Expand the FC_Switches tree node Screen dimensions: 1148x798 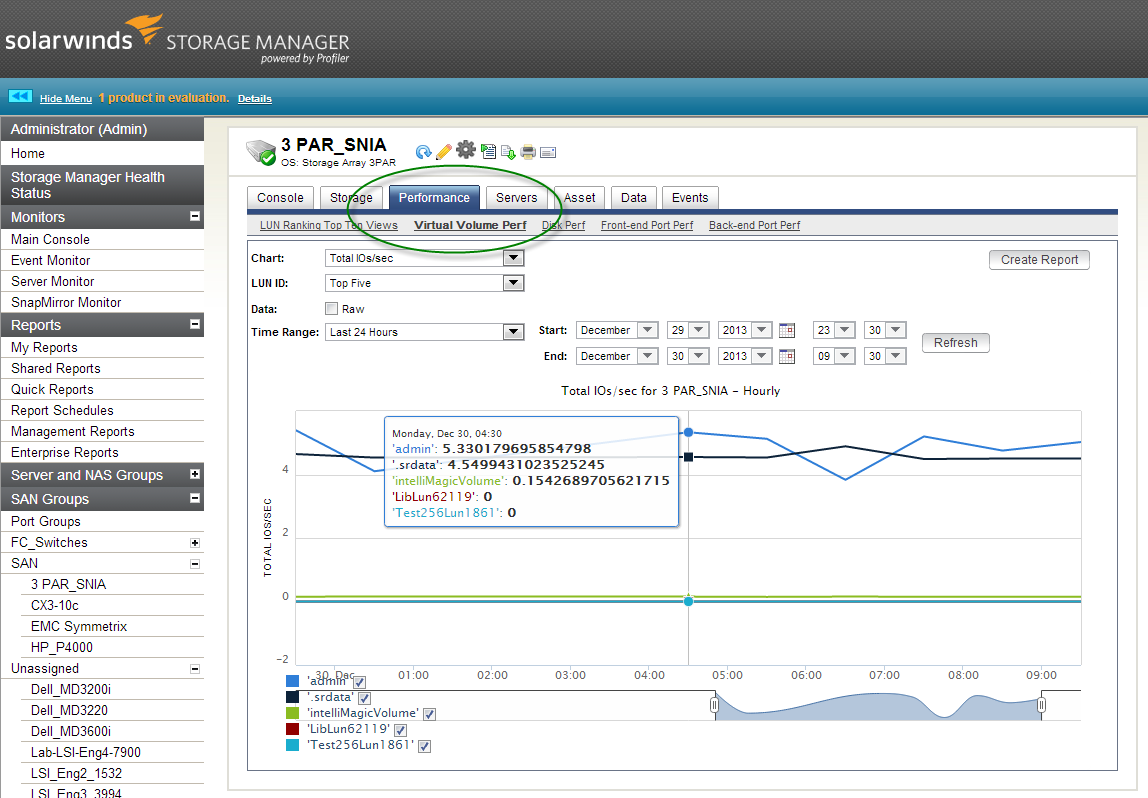pos(195,542)
